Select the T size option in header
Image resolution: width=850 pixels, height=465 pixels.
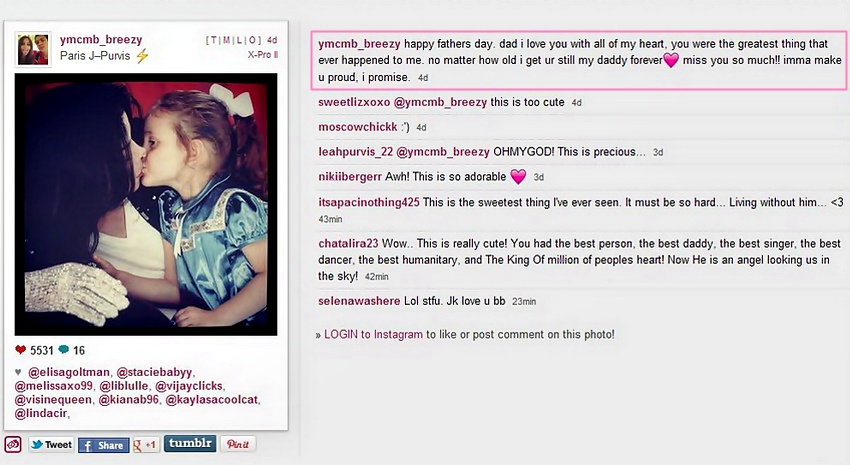click(214, 40)
